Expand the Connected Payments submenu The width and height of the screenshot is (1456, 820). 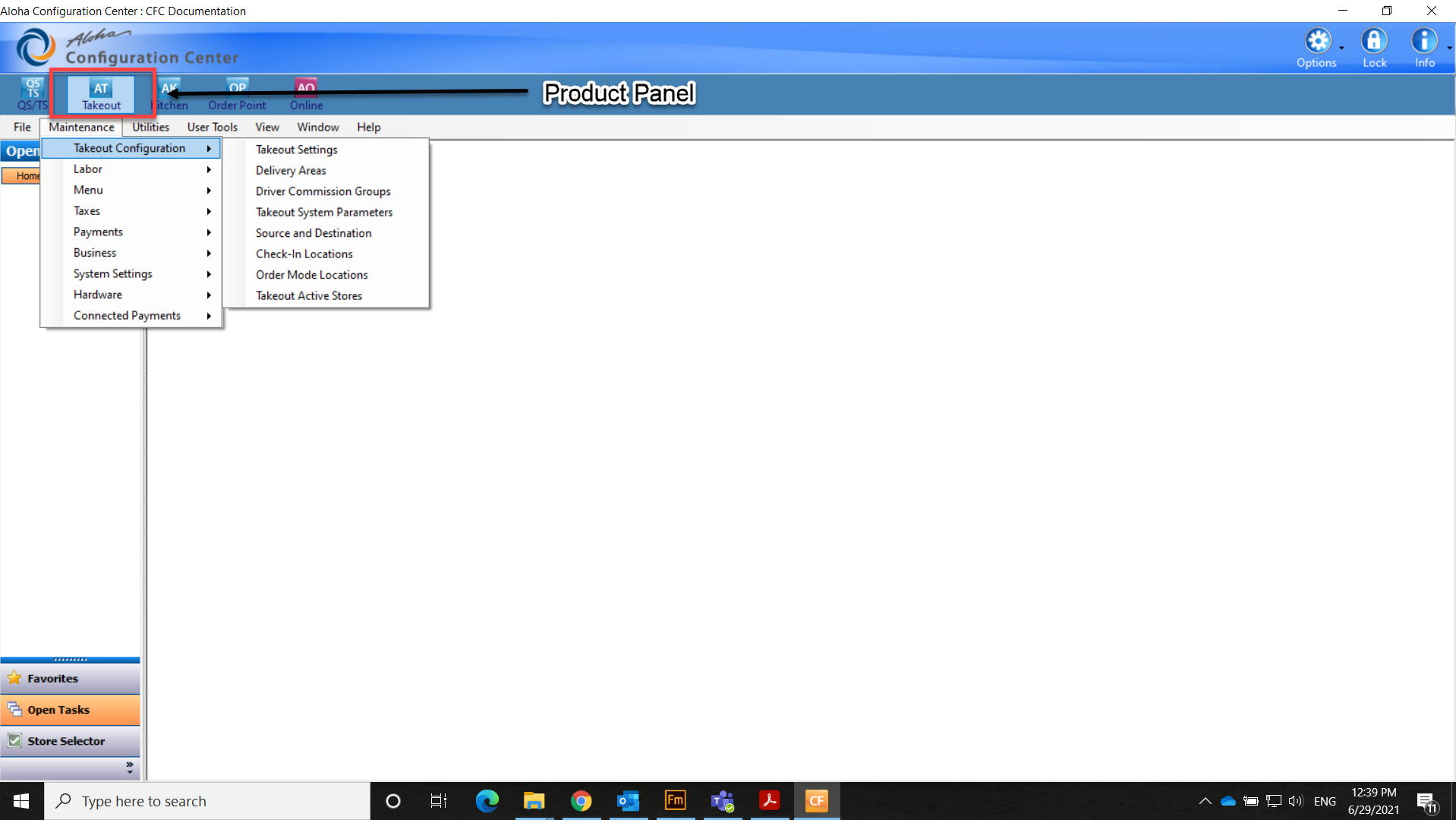131,315
